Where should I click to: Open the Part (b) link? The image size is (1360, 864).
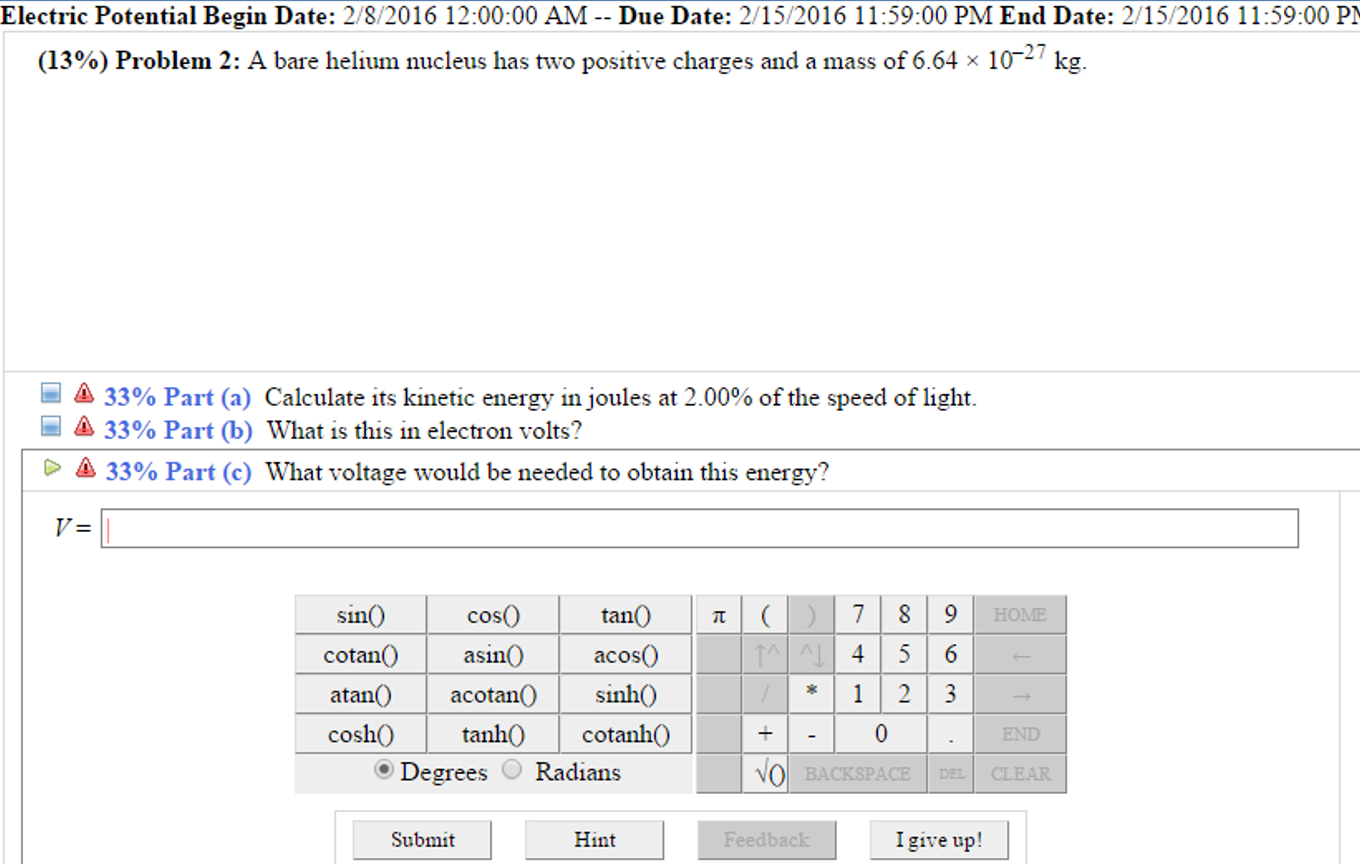point(178,431)
